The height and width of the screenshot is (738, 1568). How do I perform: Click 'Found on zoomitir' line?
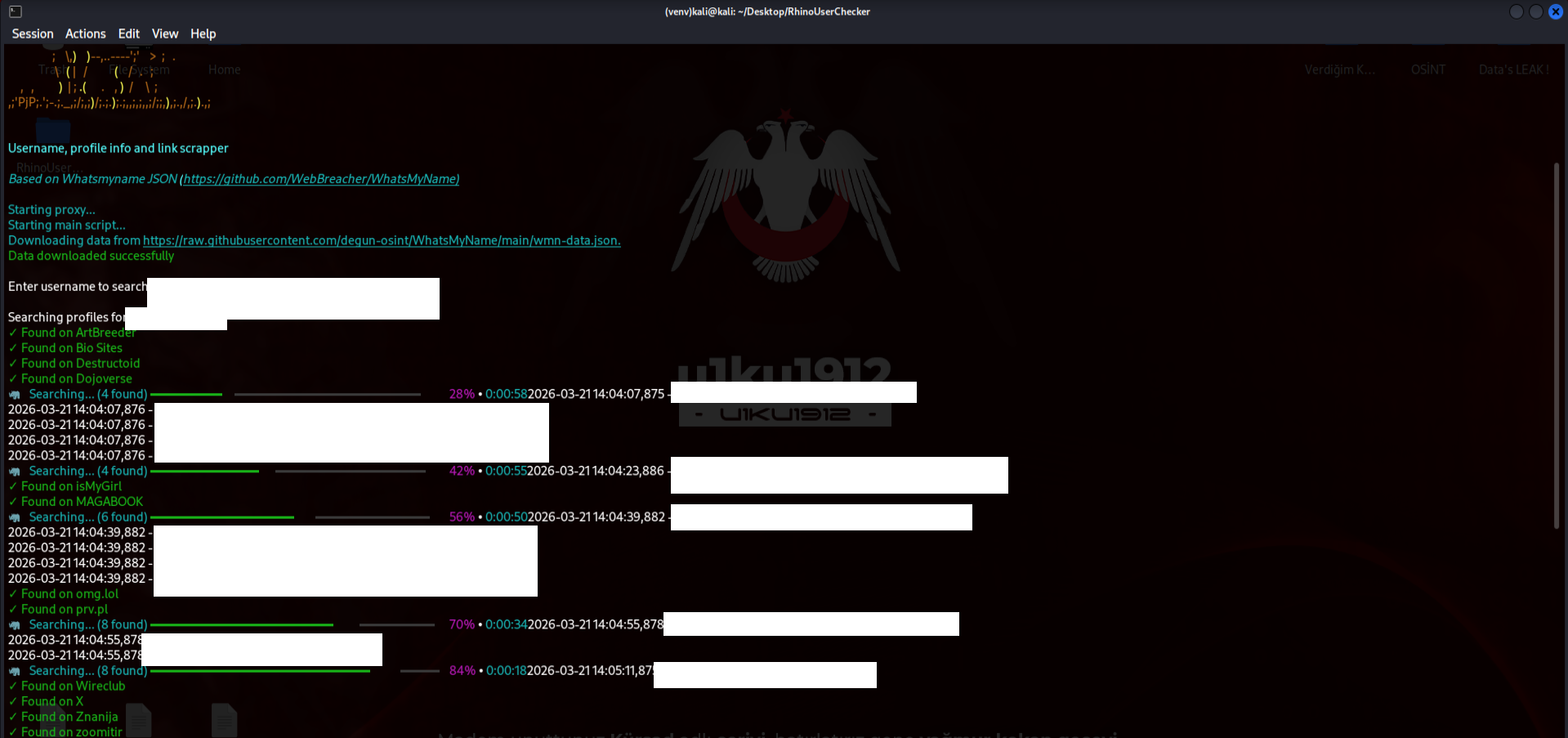pos(65,732)
